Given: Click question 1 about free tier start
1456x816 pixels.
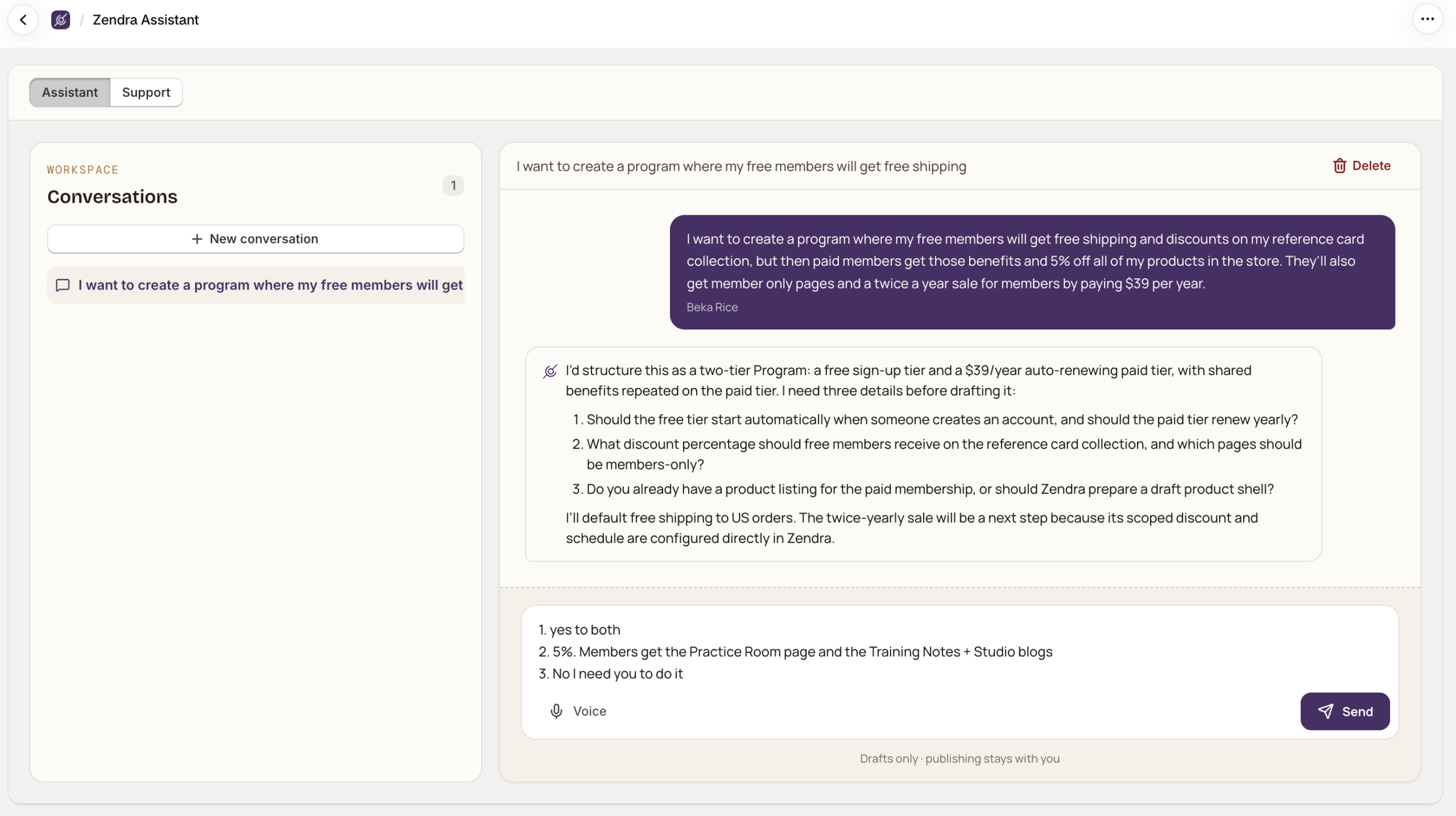Looking at the screenshot, I should (942, 419).
